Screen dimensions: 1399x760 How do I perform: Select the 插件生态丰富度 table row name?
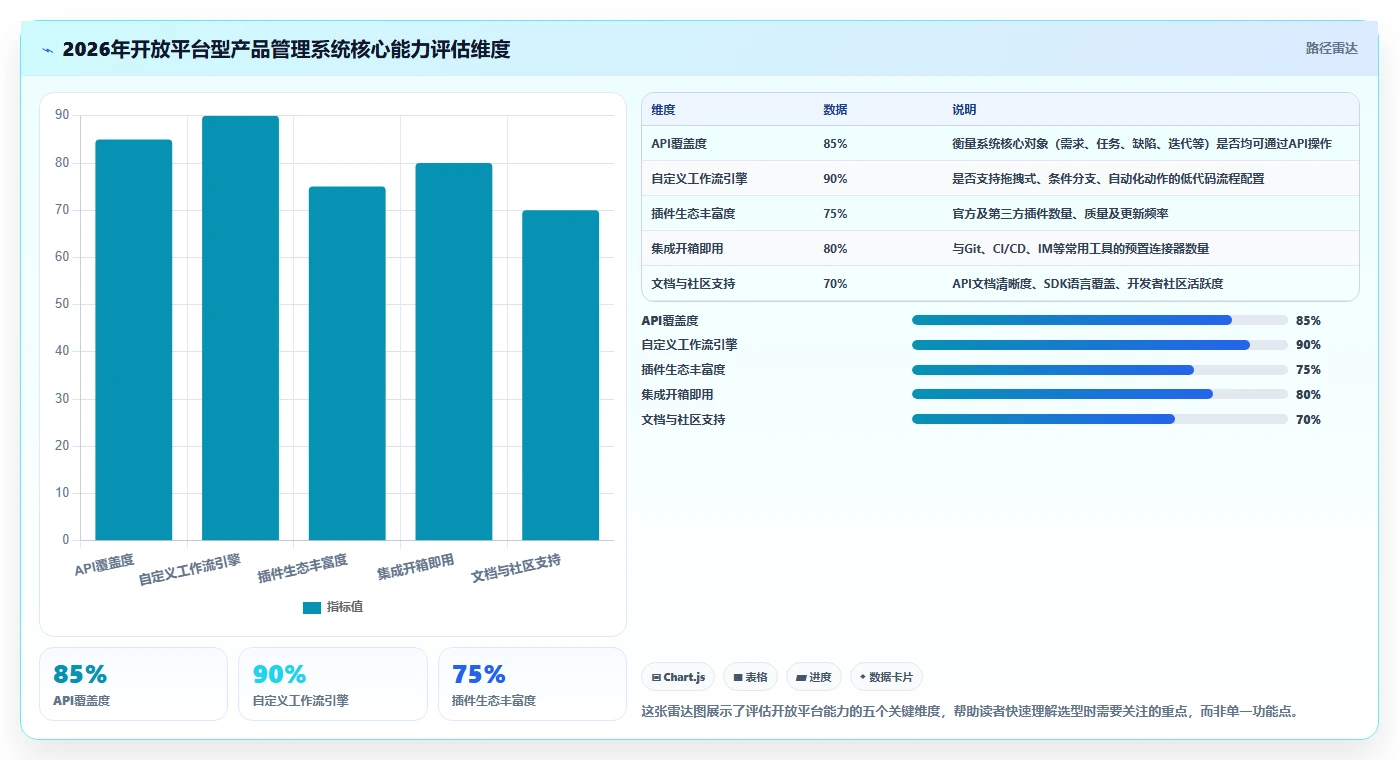(693, 213)
